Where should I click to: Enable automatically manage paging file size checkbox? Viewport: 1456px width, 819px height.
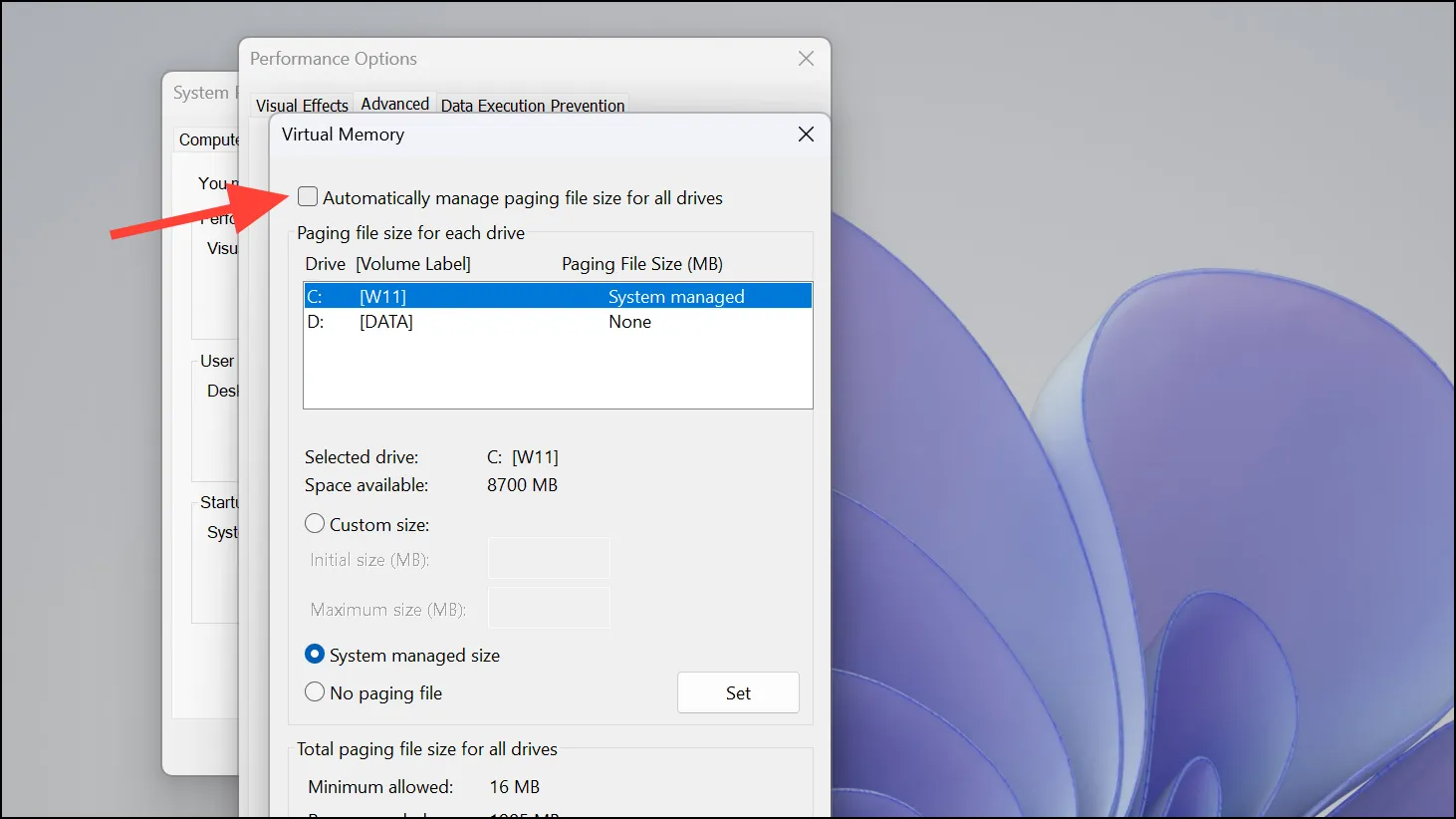coord(309,197)
